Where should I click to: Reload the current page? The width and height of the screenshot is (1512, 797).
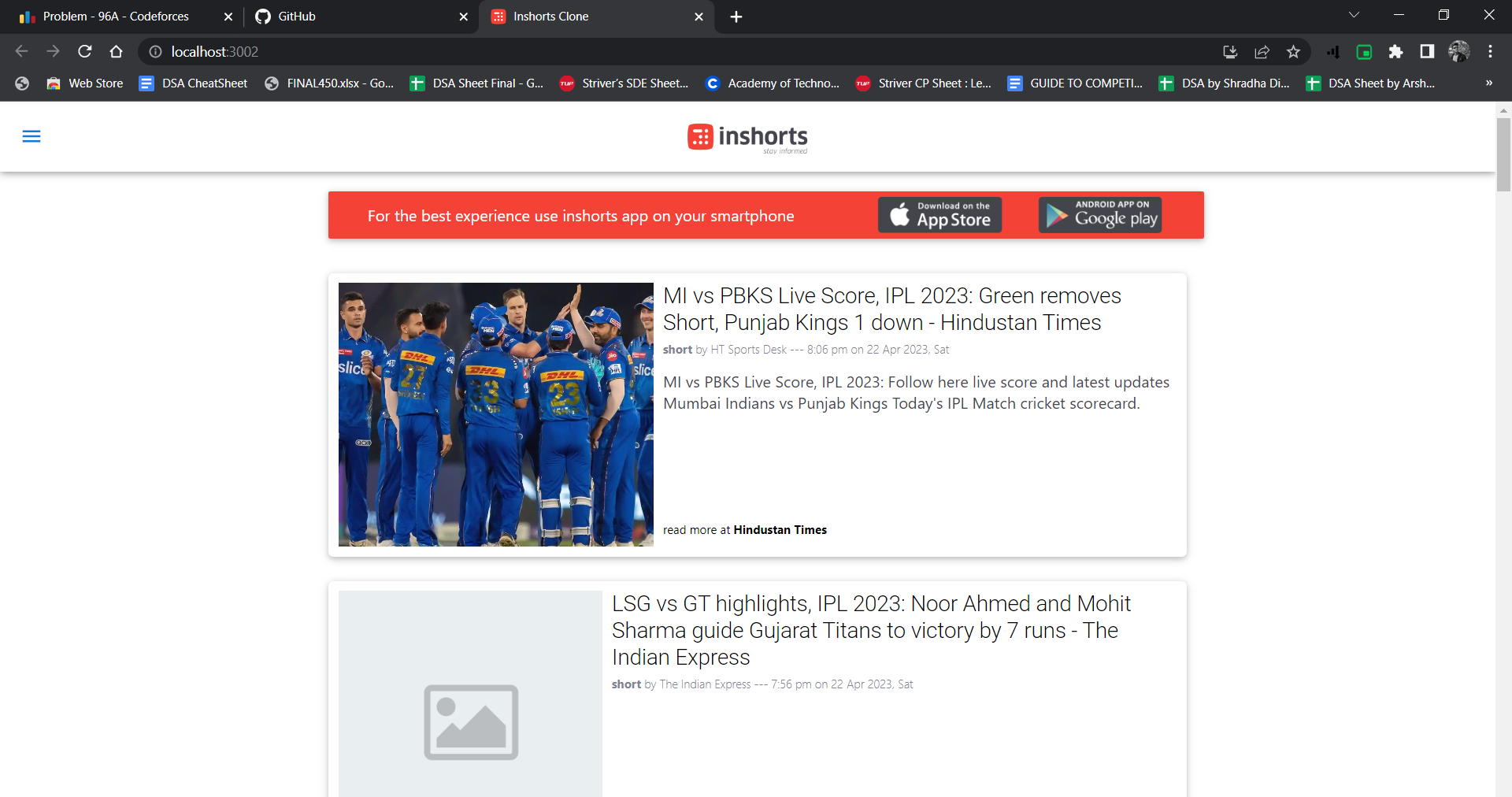84,51
